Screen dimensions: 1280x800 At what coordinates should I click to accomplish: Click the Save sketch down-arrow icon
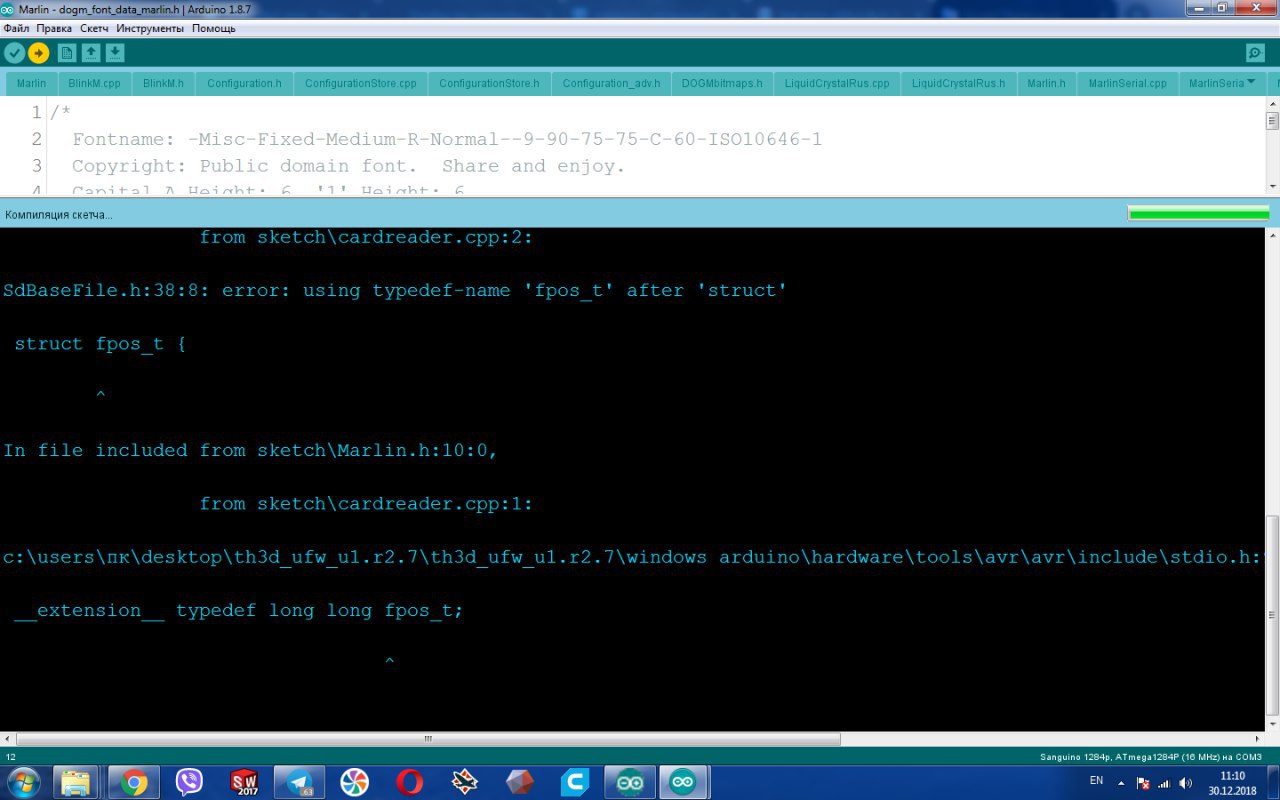click(x=115, y=53)
